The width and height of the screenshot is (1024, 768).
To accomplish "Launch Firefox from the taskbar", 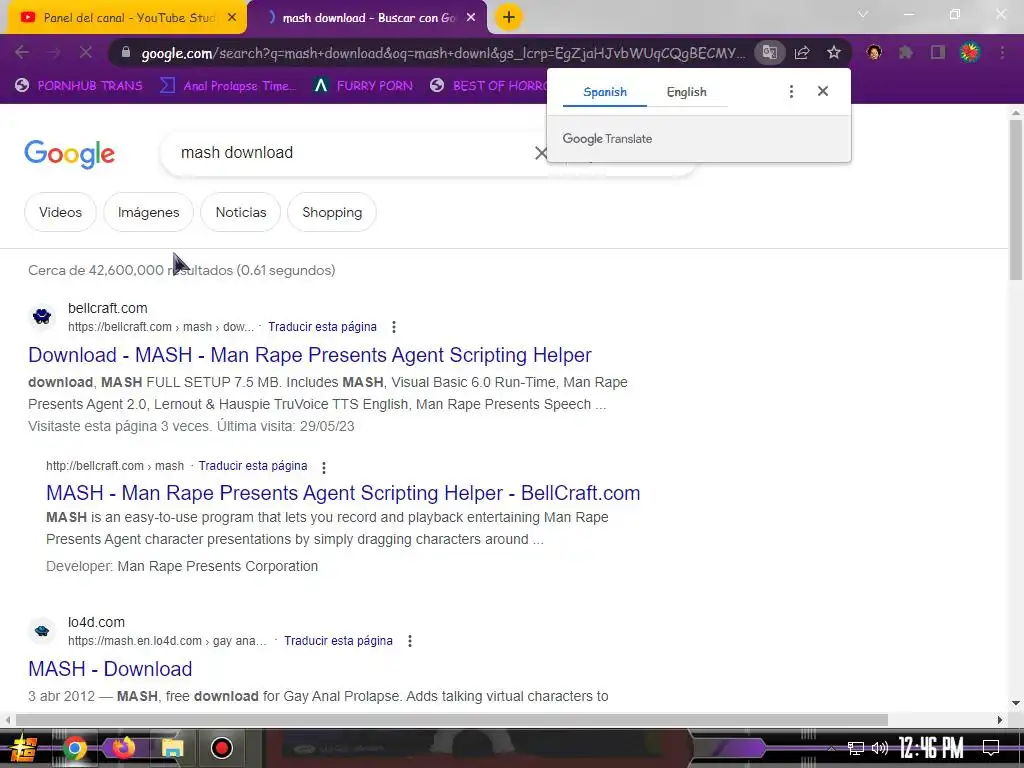I will tap(123, 748).
